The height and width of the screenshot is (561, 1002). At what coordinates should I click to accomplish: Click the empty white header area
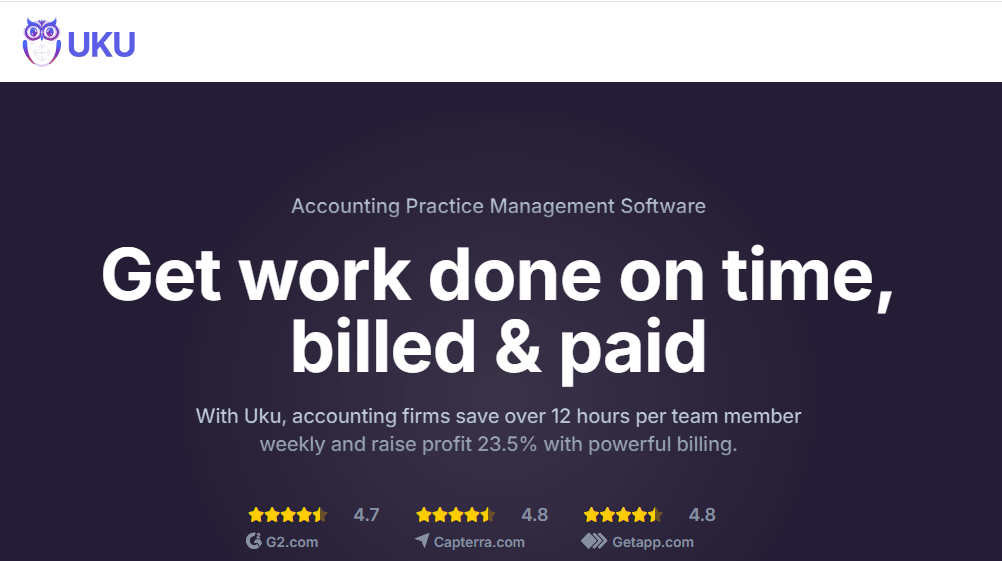click(x=600, y=42)
